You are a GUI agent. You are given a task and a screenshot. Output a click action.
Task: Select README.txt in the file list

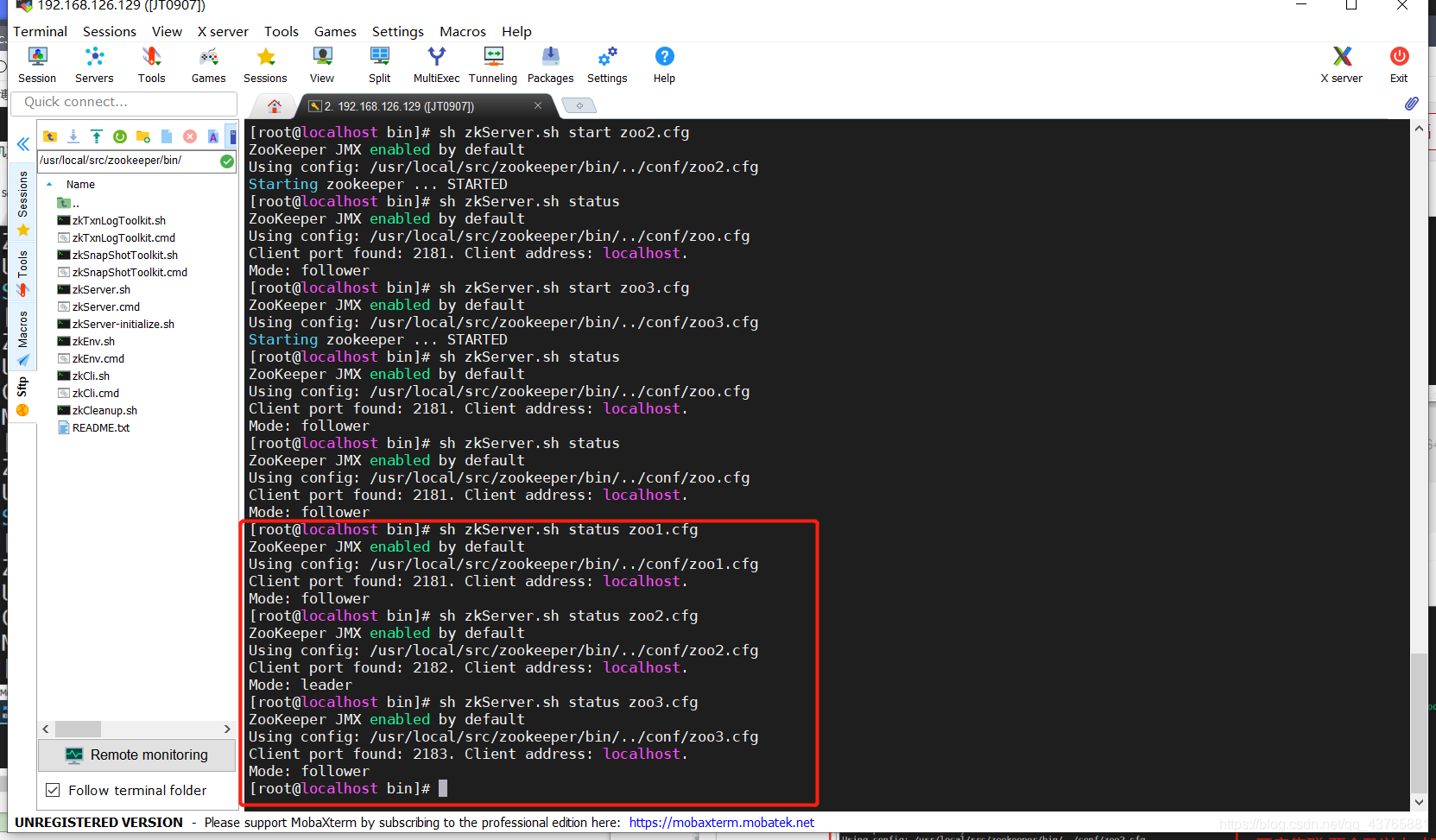click(x=101, y=427)
